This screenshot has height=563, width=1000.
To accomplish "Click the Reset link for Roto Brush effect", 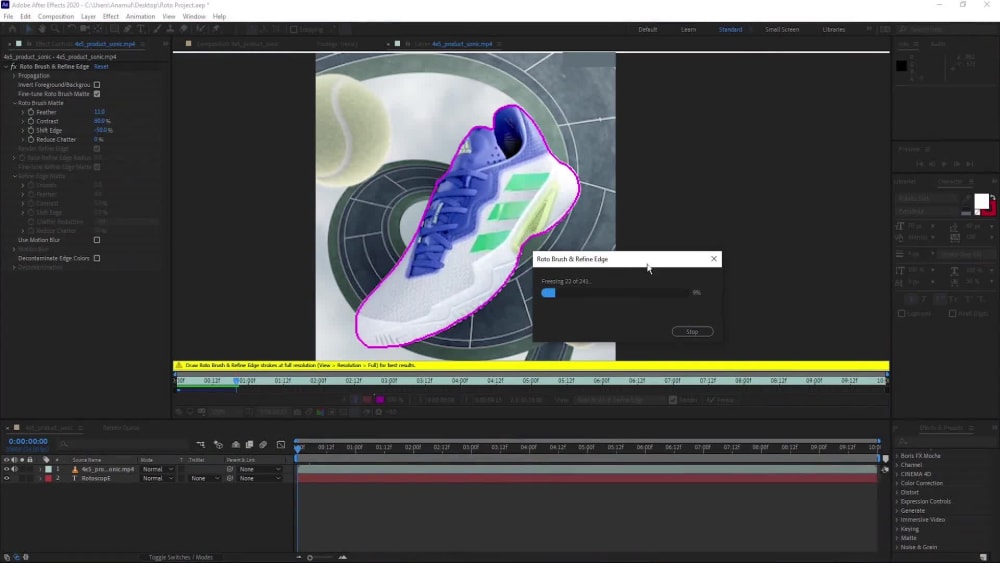I will (x=101, y=66).
